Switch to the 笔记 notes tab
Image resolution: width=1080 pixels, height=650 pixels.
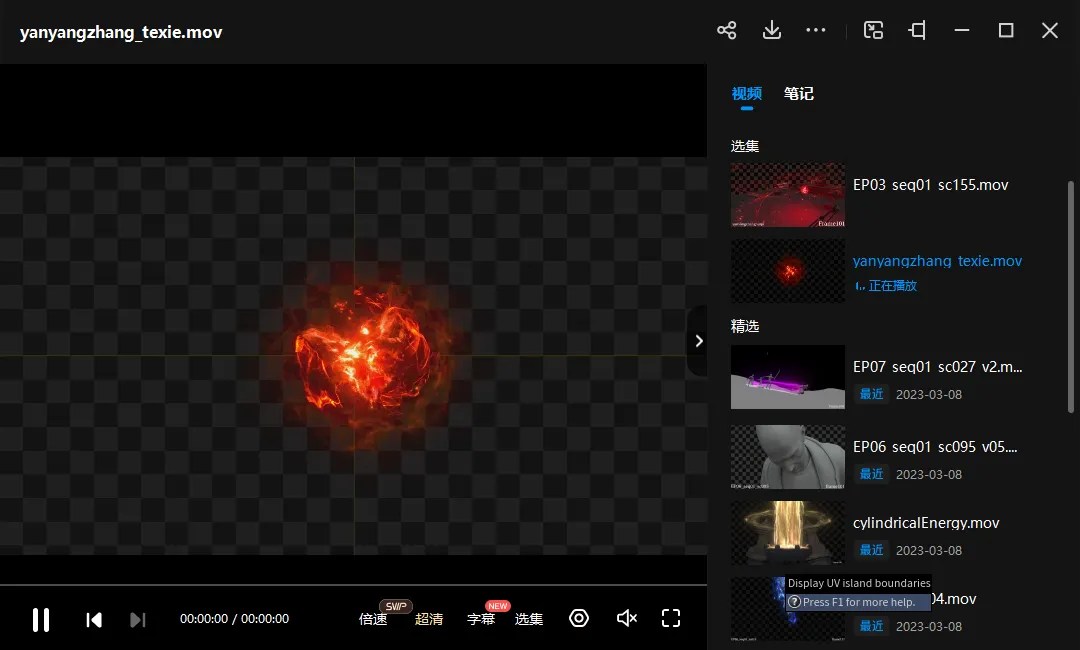coord(799,93)
